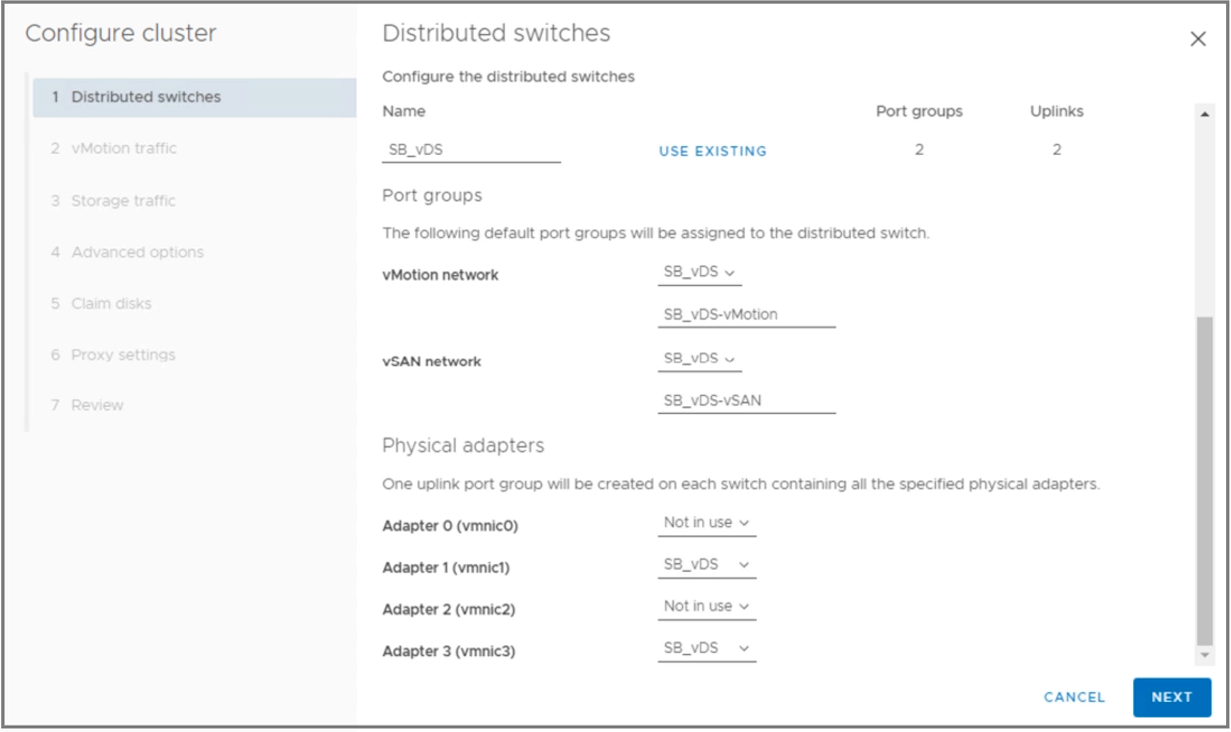The image size is (1231, 732).
Task: Open the Review step
Action: [97, 405]
